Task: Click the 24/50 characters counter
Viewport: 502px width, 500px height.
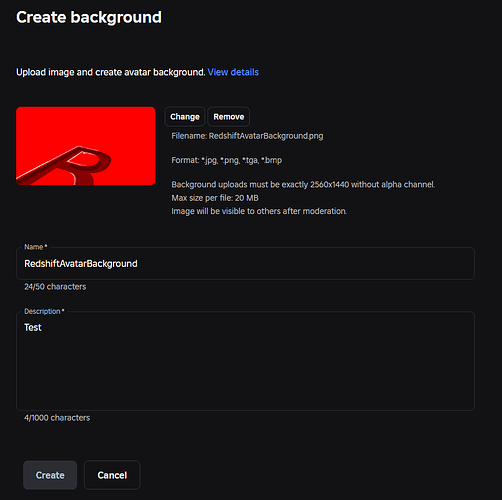Action: [55, 287]
